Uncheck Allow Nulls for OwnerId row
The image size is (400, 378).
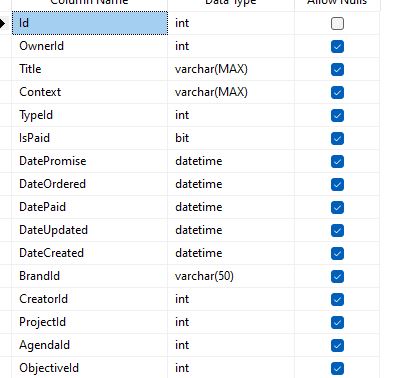pos(337,46)
